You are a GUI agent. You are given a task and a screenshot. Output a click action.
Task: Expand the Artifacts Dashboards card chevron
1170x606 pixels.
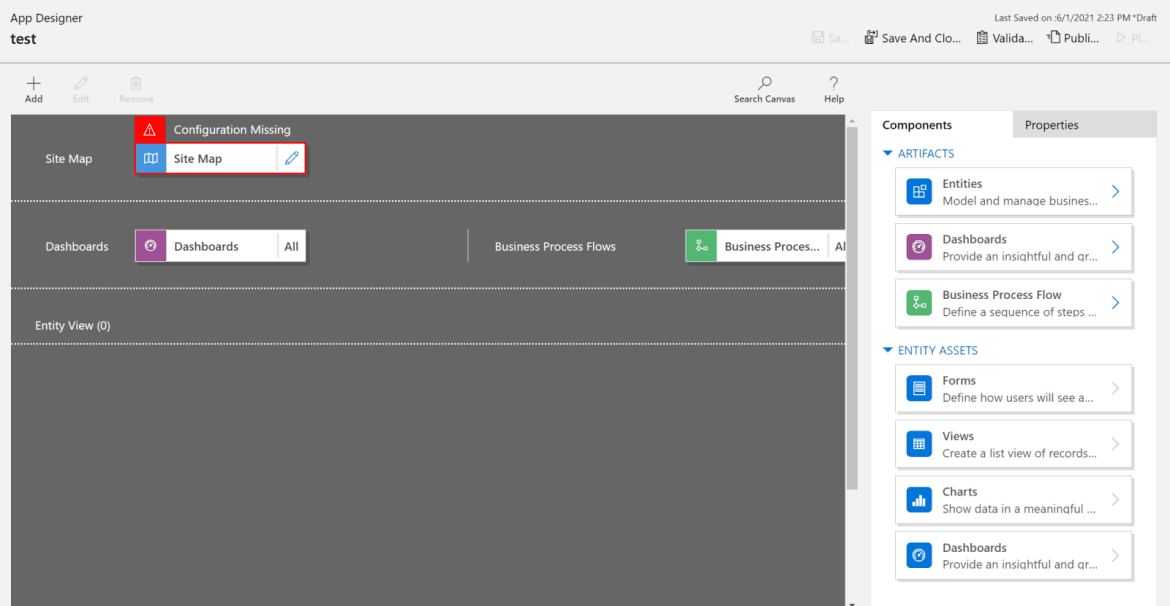click(1116, 247)
